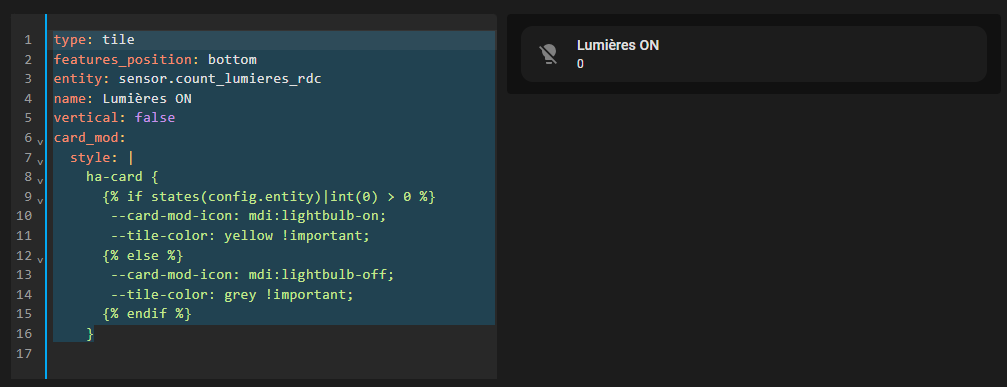Screen dimensions: 1007x387
Task: Click the 'mdi:lightbulb-off;' code line
Action: (252, 275)
